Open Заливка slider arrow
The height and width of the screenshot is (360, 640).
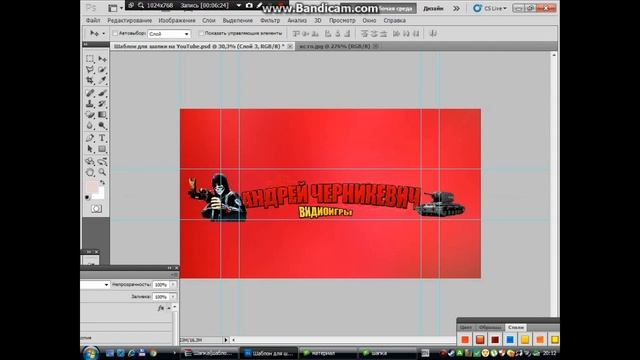pos(173,297)
